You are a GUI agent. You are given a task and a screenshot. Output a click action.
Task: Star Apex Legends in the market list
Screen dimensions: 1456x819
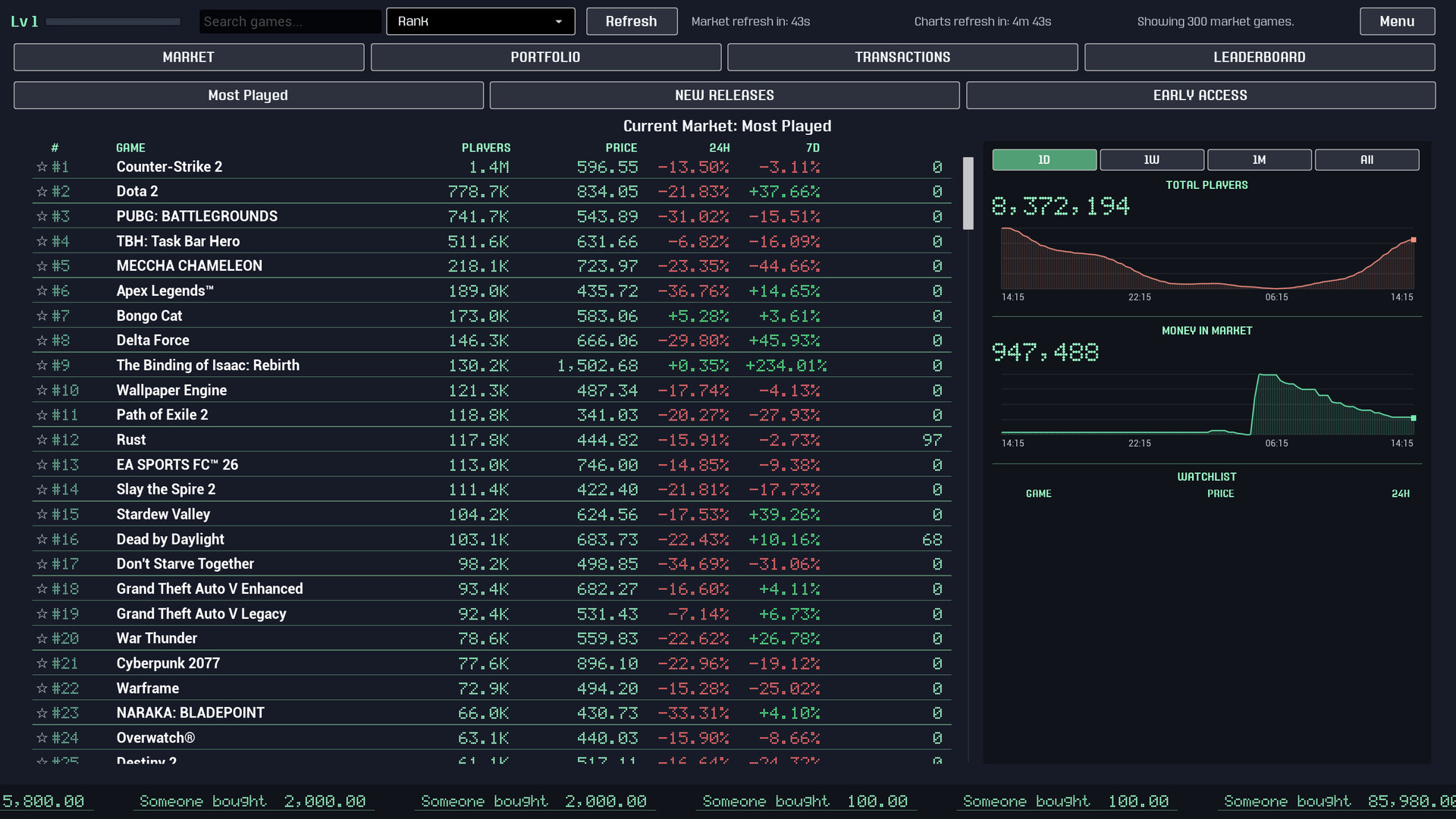[42, 291]
